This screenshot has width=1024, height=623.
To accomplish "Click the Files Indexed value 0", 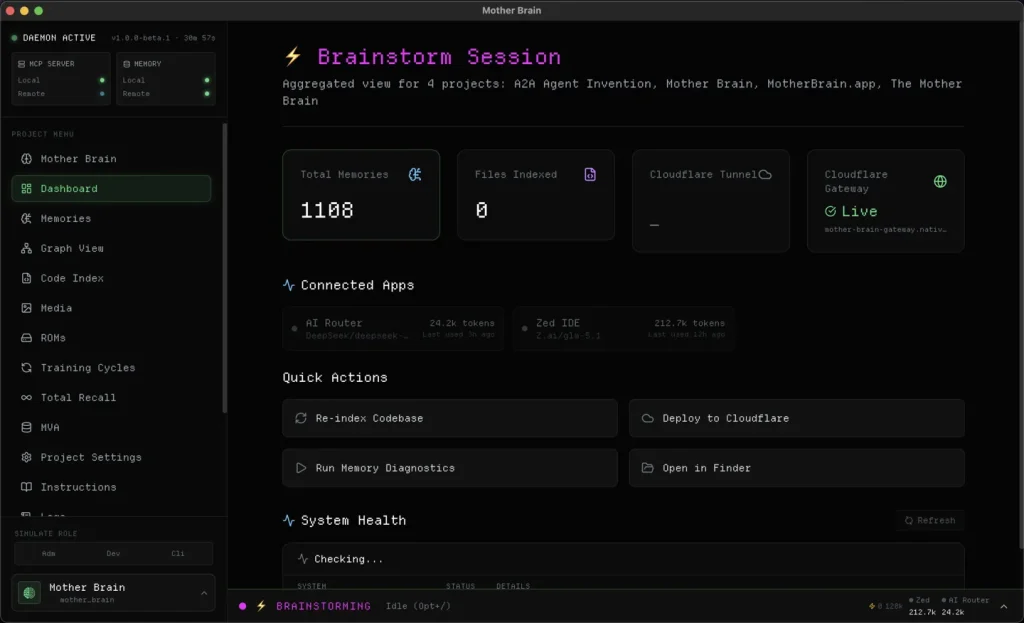I will [481, 210].
